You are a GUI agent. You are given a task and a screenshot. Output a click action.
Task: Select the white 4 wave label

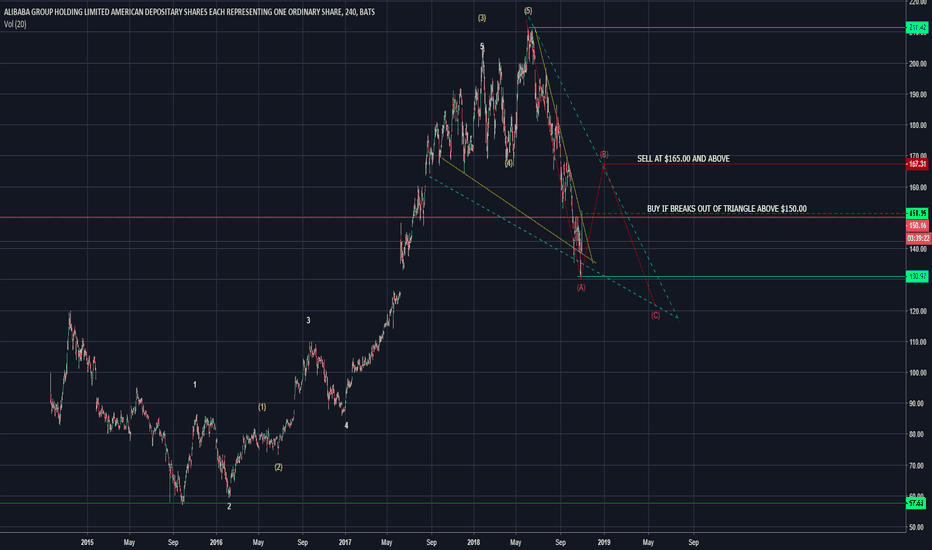(x=346, y=426)
